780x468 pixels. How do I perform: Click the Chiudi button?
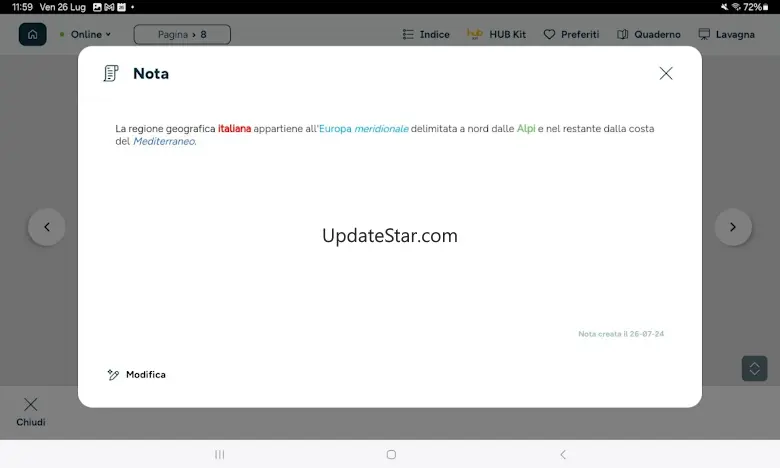(x=31, y=412)
